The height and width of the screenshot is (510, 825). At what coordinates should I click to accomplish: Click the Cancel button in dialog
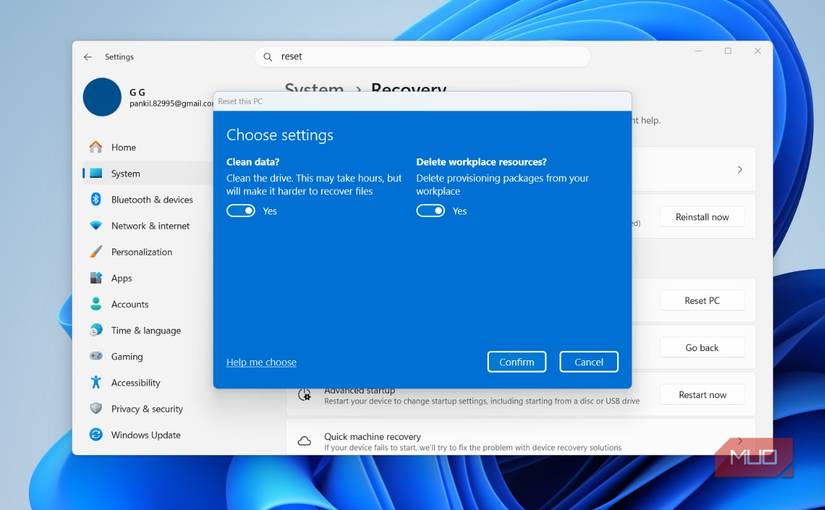coord(589,362)
